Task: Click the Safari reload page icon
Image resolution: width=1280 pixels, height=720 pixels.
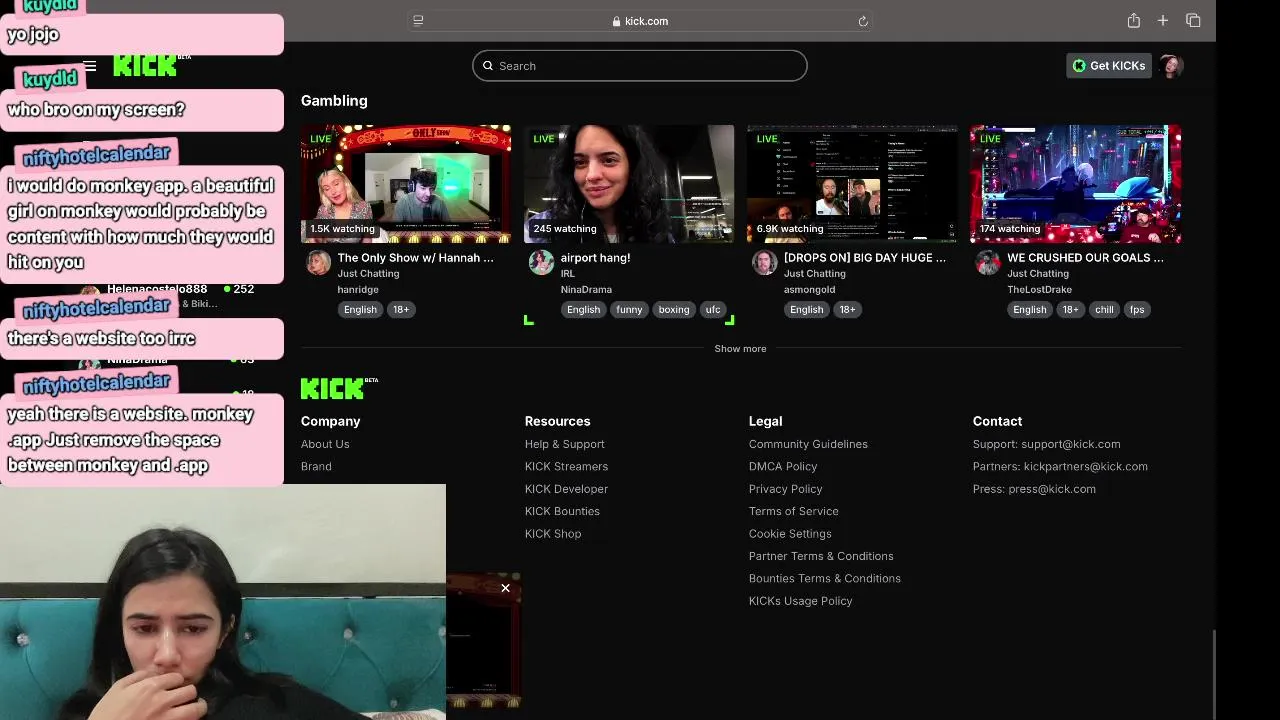Action: pos(863,21)
